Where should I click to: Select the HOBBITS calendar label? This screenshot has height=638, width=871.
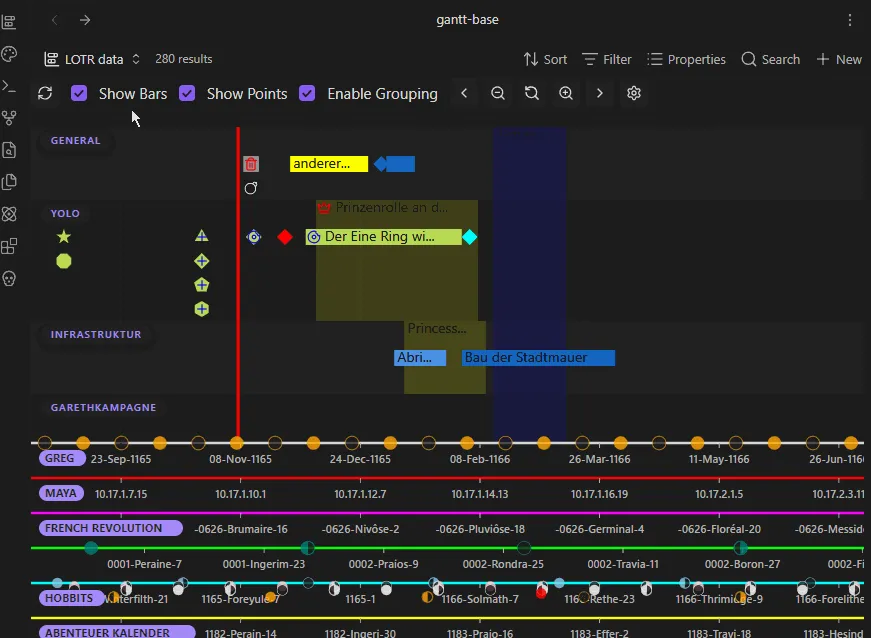(x=72, y=598)
